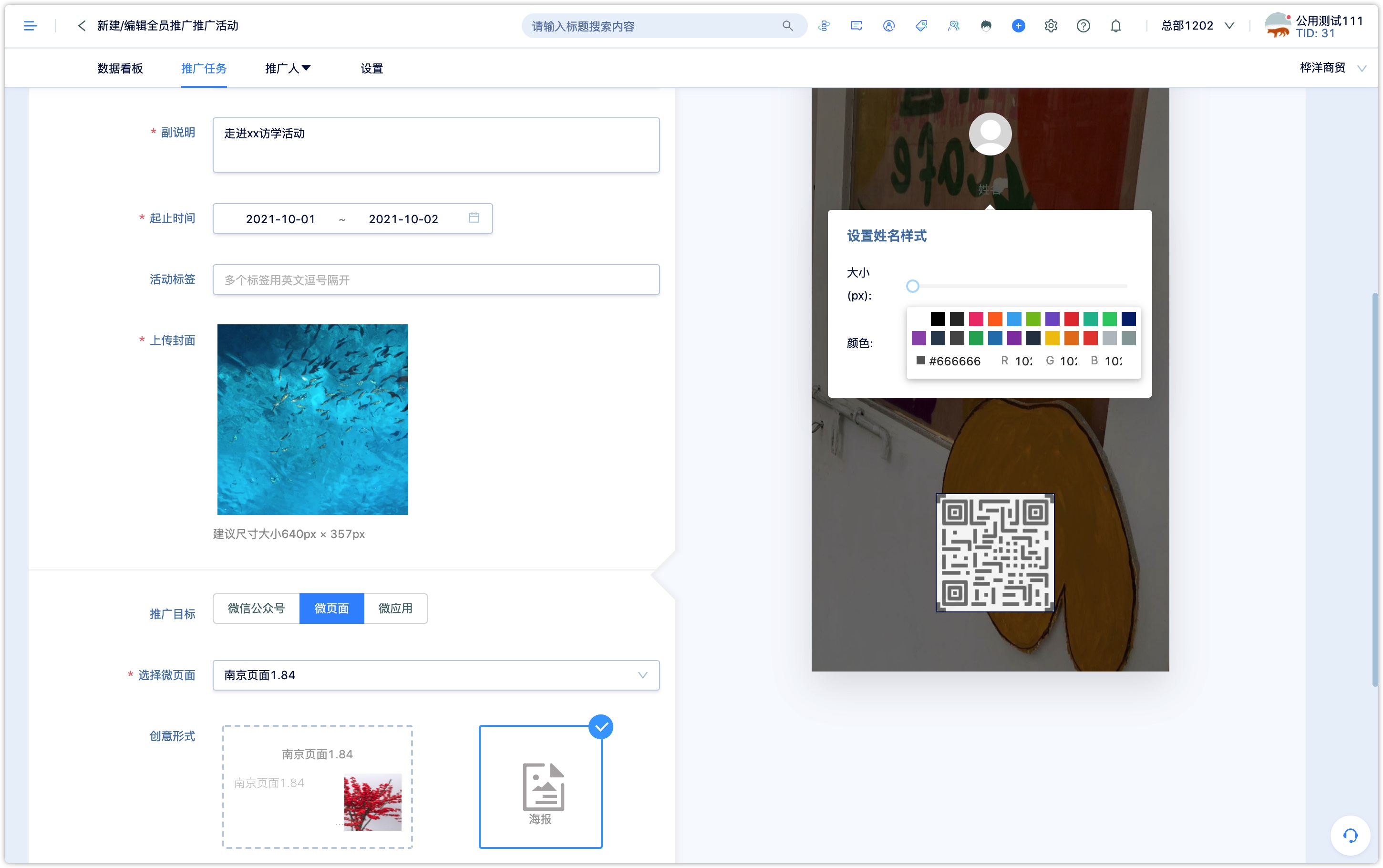Open the two-people contacts icon in header
The width and height of the screenshot is (1383, 868).
tap(954, 26)
